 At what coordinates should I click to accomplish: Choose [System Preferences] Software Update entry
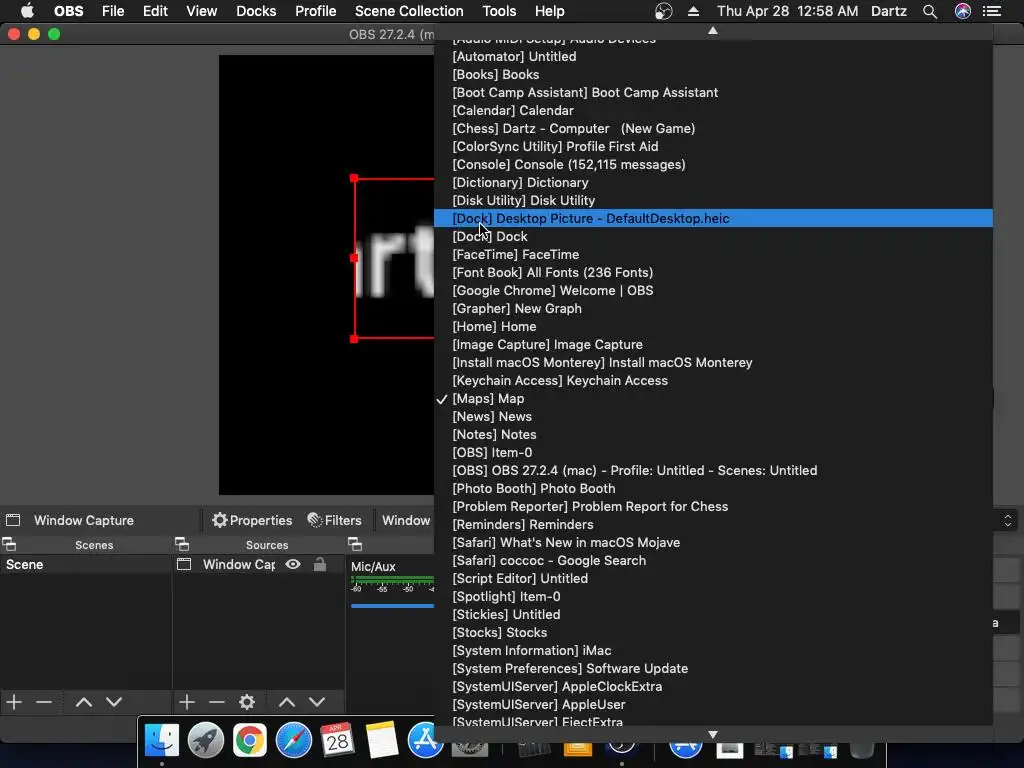(713, 669)
